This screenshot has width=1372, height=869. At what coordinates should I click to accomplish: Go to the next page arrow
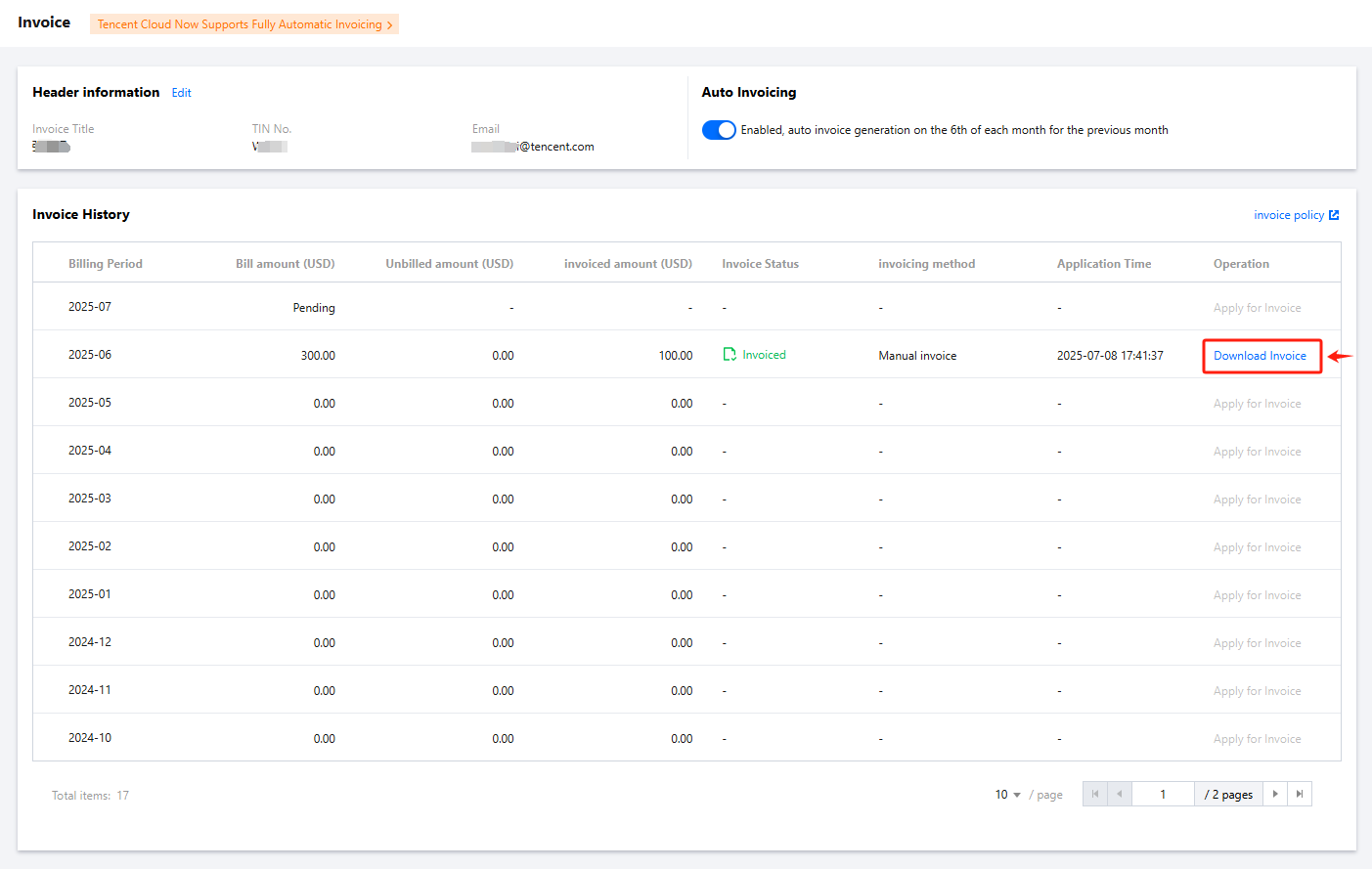[1275, 794]
